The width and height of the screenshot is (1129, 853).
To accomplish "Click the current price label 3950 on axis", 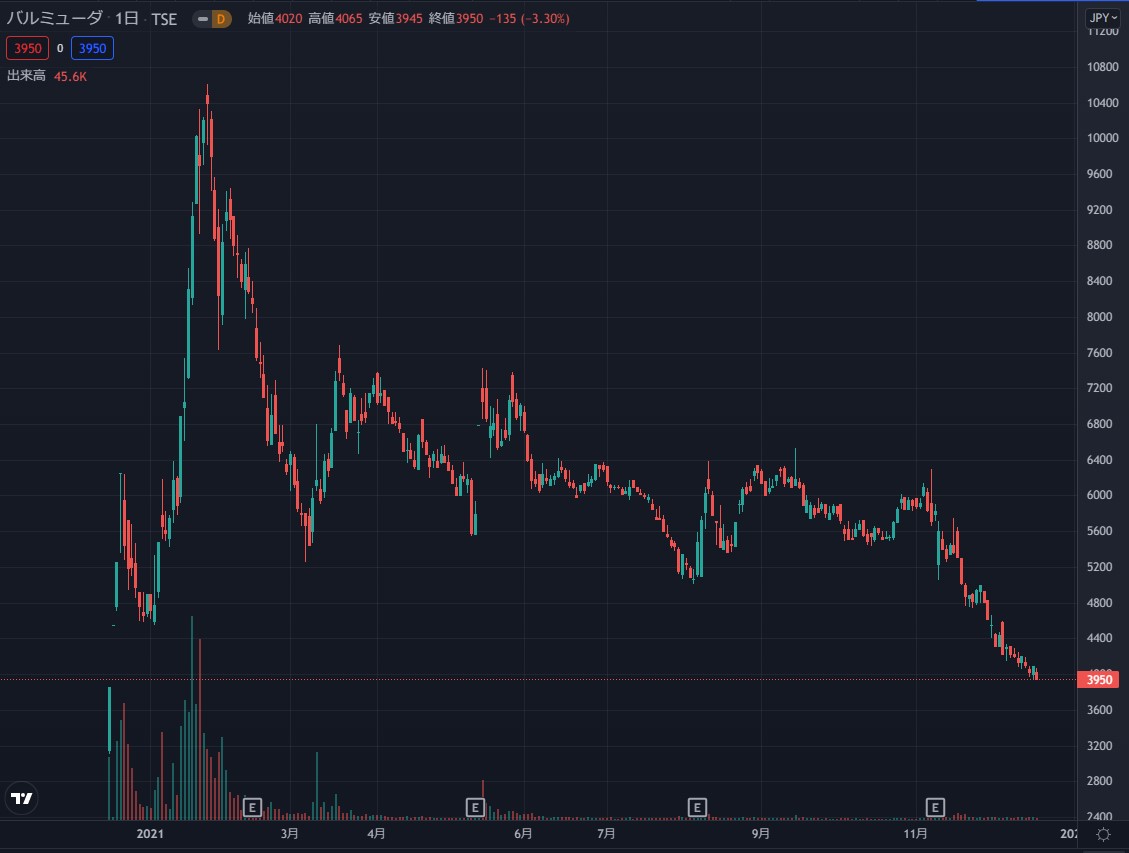I will 1098,680.
